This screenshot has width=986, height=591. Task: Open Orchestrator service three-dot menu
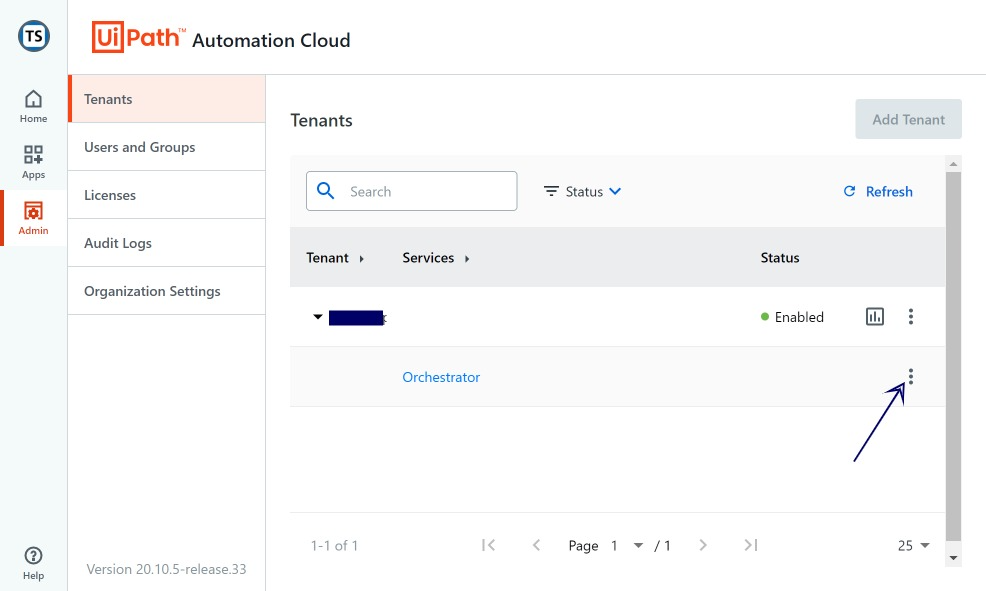911,377
